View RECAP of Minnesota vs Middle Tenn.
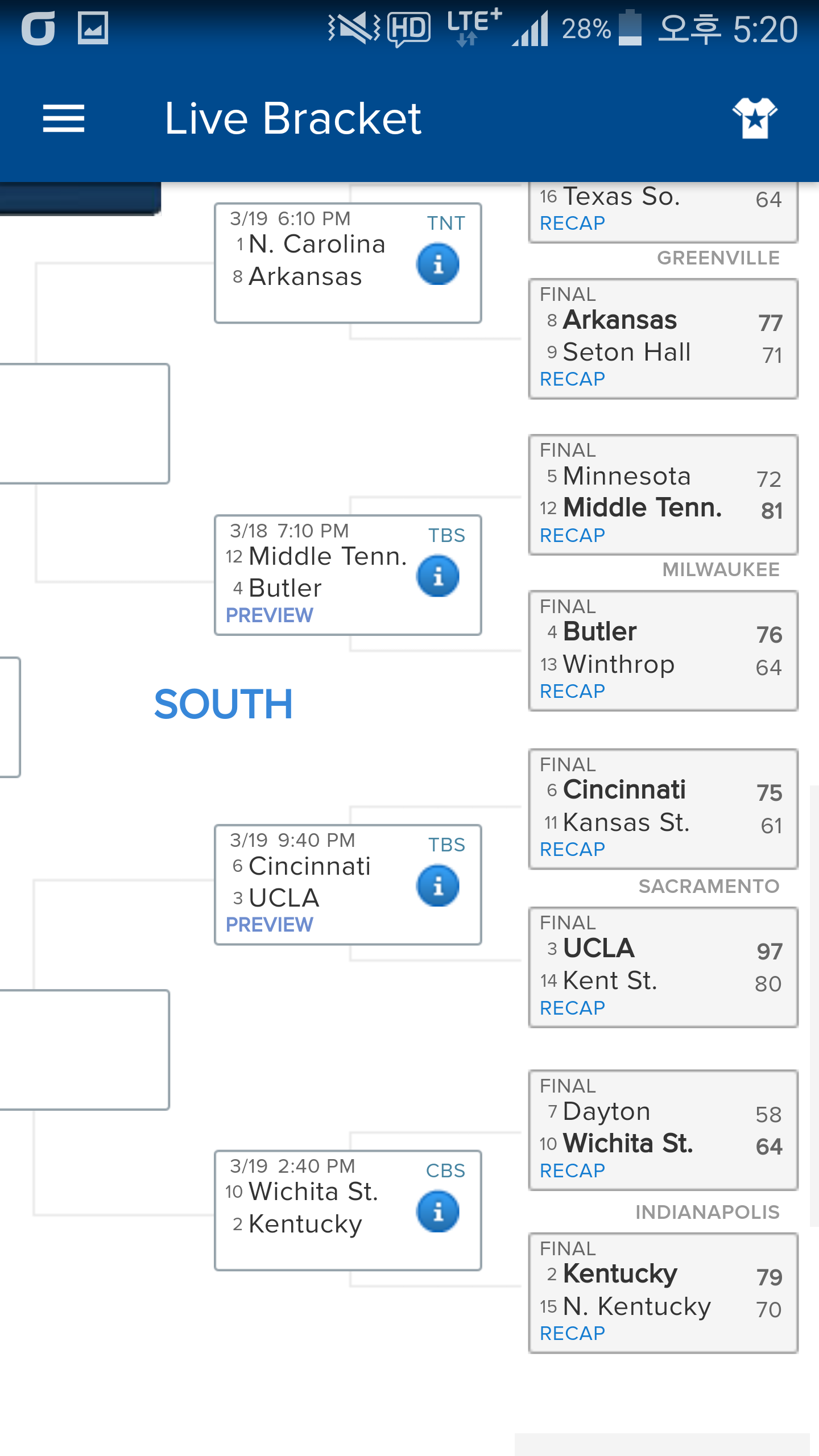The height and width of the screenshot is (1456, 819). 572,535
